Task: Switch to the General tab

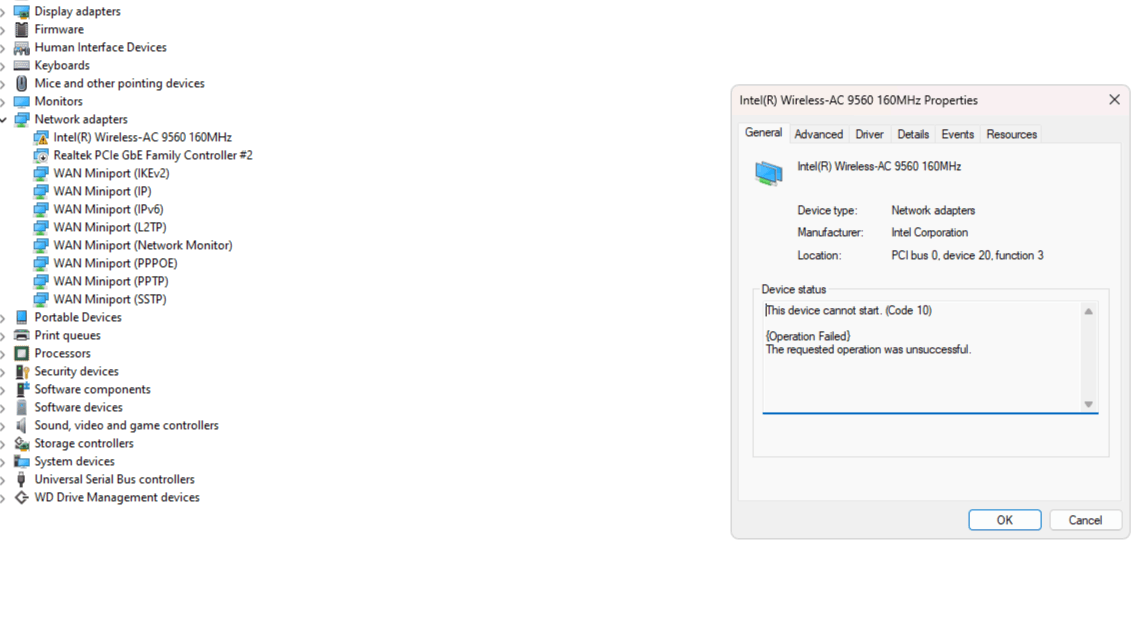Action: (x=763, y=133)
